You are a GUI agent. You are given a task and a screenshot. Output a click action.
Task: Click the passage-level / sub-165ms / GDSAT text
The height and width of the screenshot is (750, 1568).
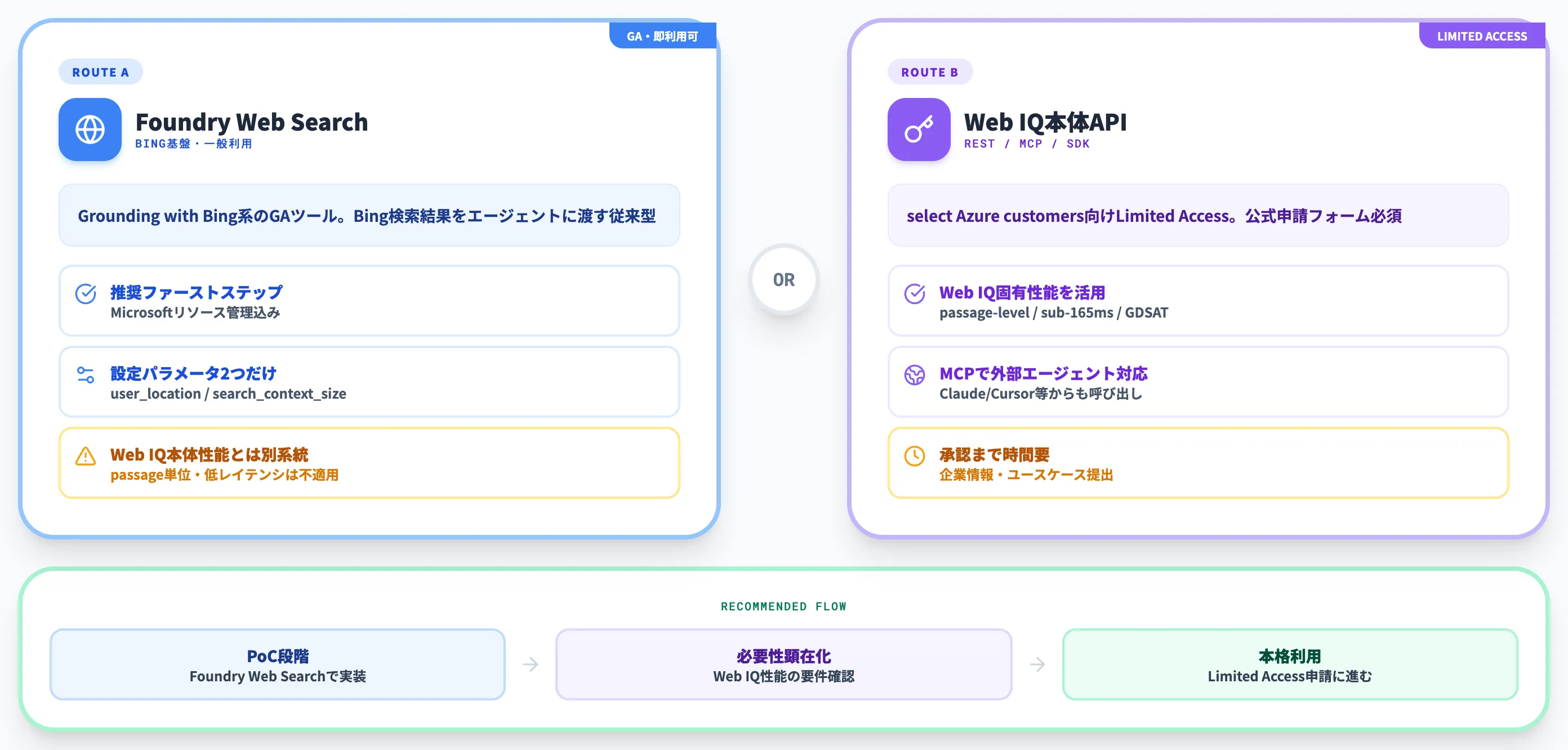point(1054,313)
